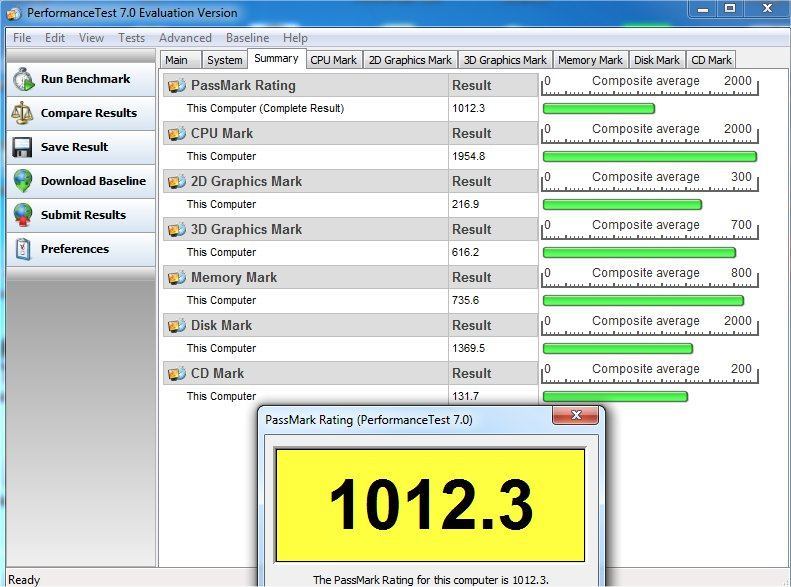791x587 pixels.
Task: Click the CPU result value 1954.8
Action: click(468, 156)
